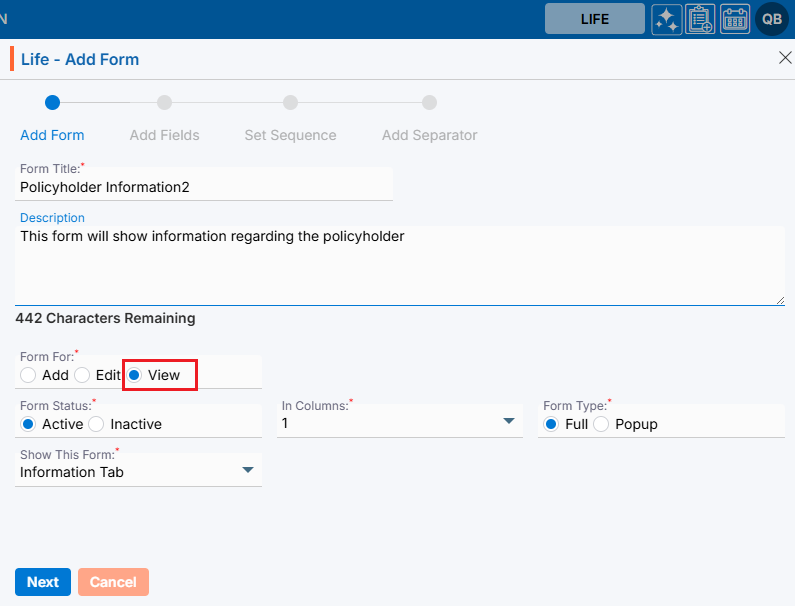Open the calendar icon in header
This screenshot has height=606, width=795.
click(735, 19)
